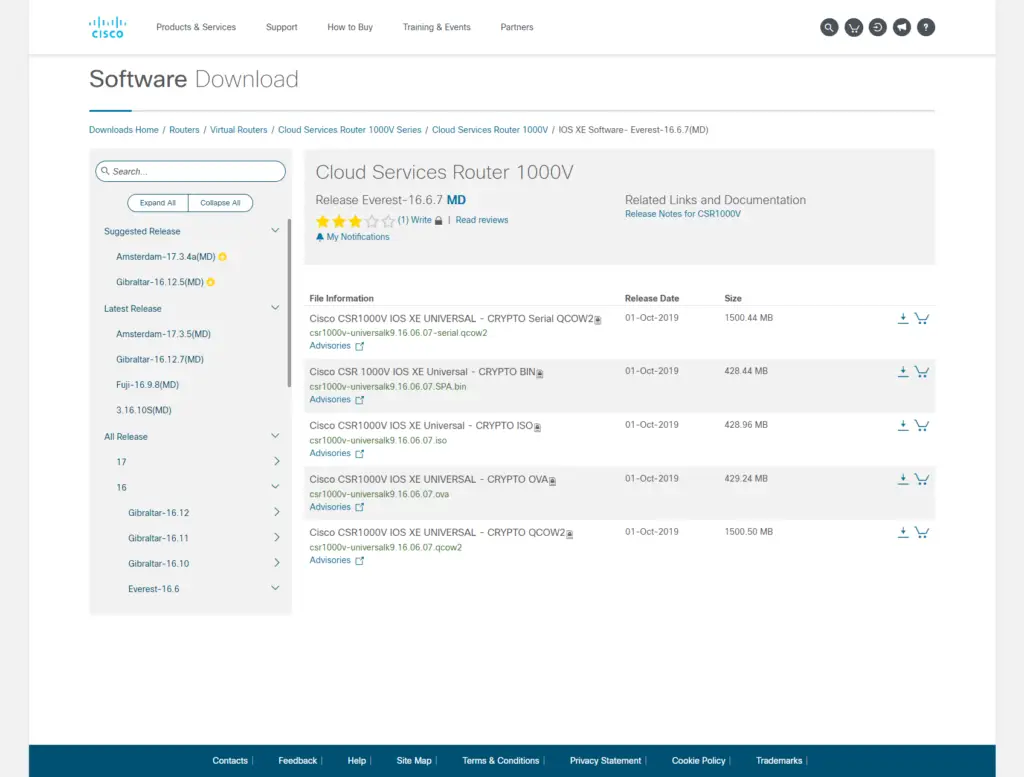Open the How to Buy menu
Screen dimensions: 1024x777
[x=350, y=27]
